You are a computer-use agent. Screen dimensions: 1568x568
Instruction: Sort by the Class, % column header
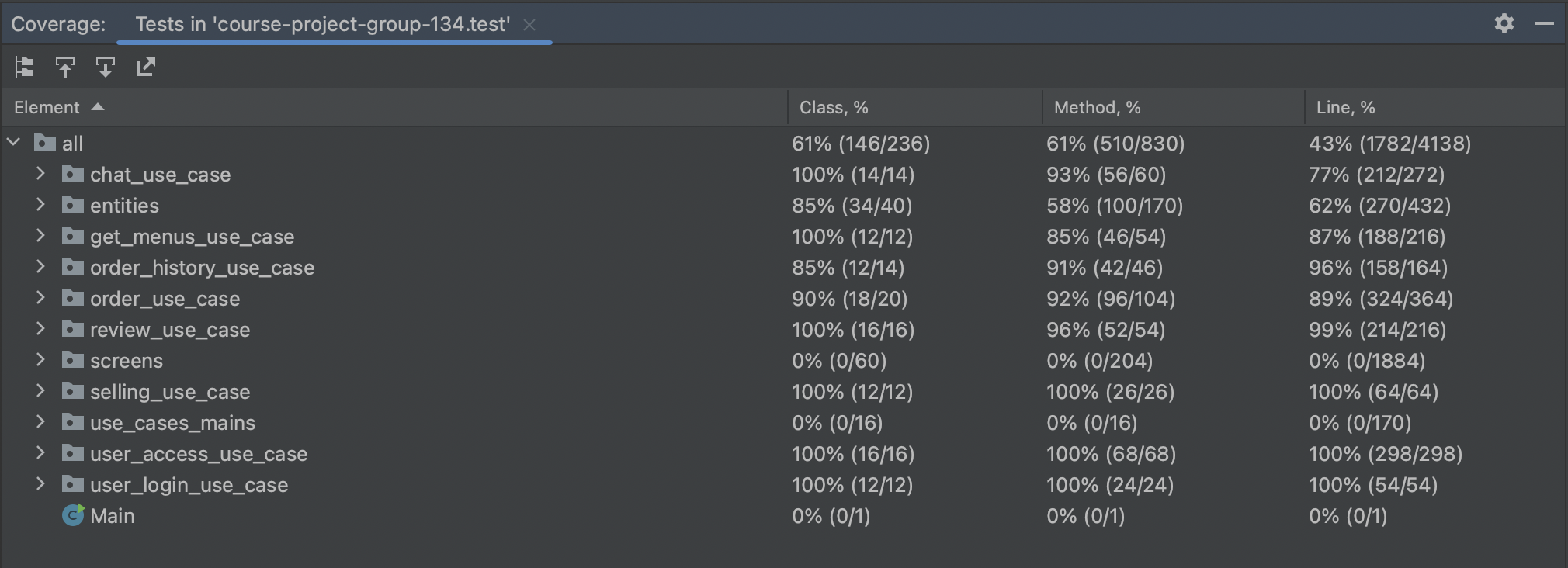(834, 107)
